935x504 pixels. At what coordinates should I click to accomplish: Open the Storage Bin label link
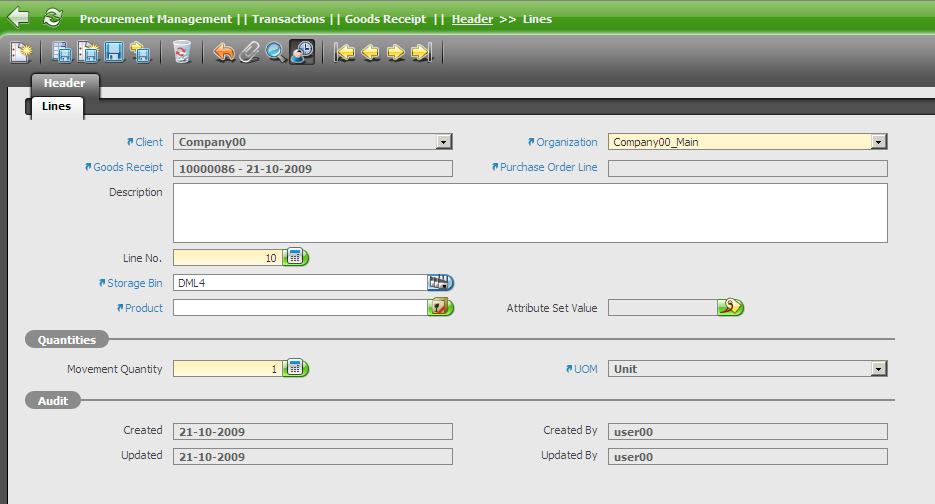pyautogui.click(x=134, y=283)
